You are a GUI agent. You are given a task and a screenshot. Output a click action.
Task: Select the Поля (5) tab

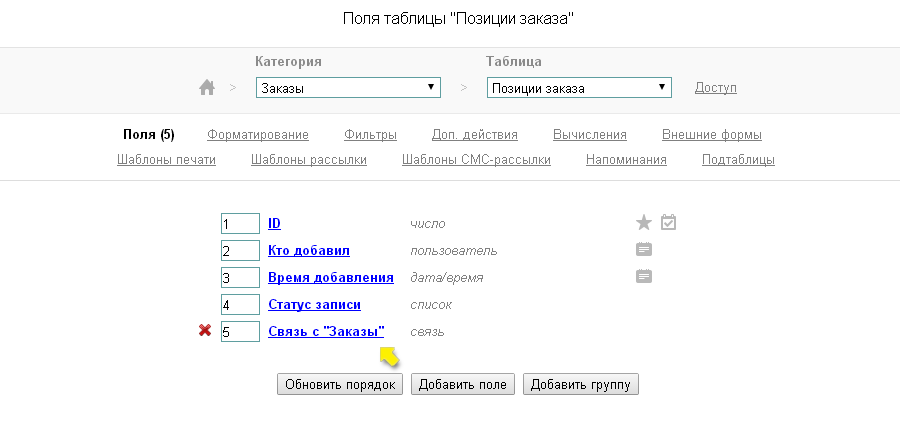click(149, 135)
